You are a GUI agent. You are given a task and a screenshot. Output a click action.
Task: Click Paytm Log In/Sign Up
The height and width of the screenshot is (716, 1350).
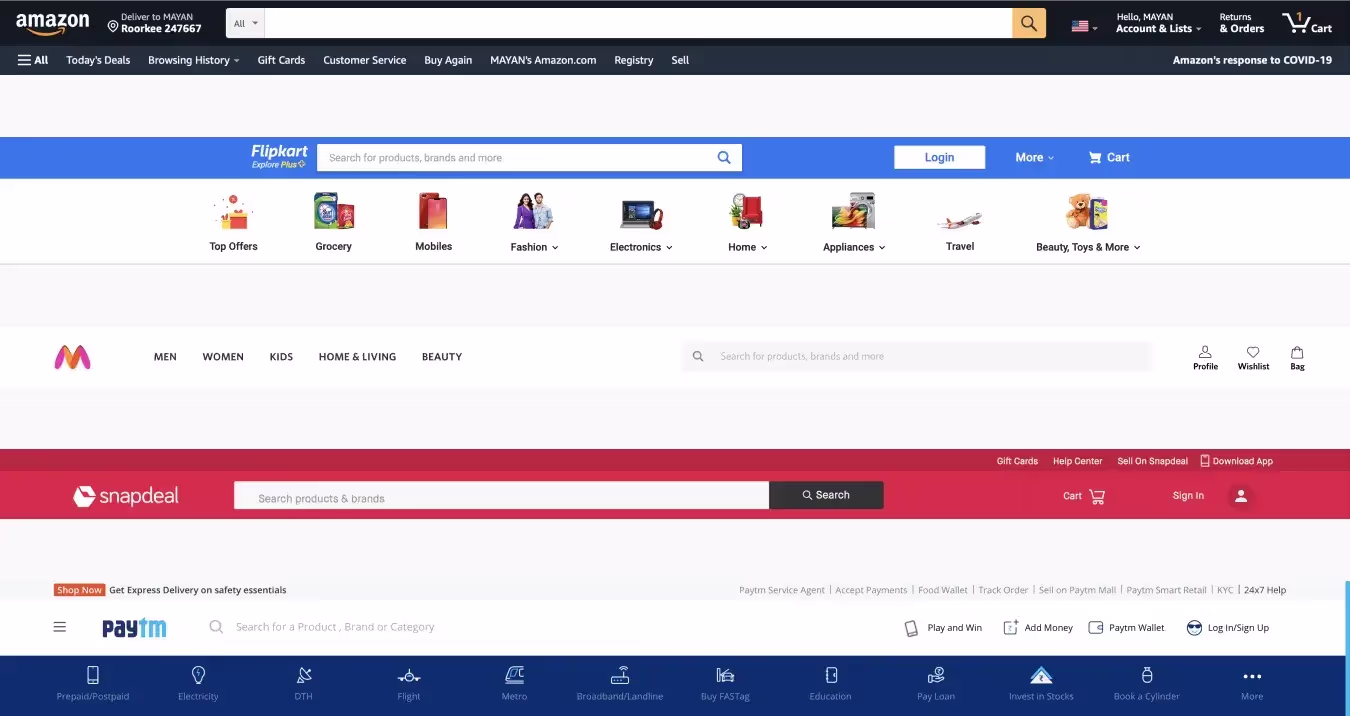coord(1227,628)
